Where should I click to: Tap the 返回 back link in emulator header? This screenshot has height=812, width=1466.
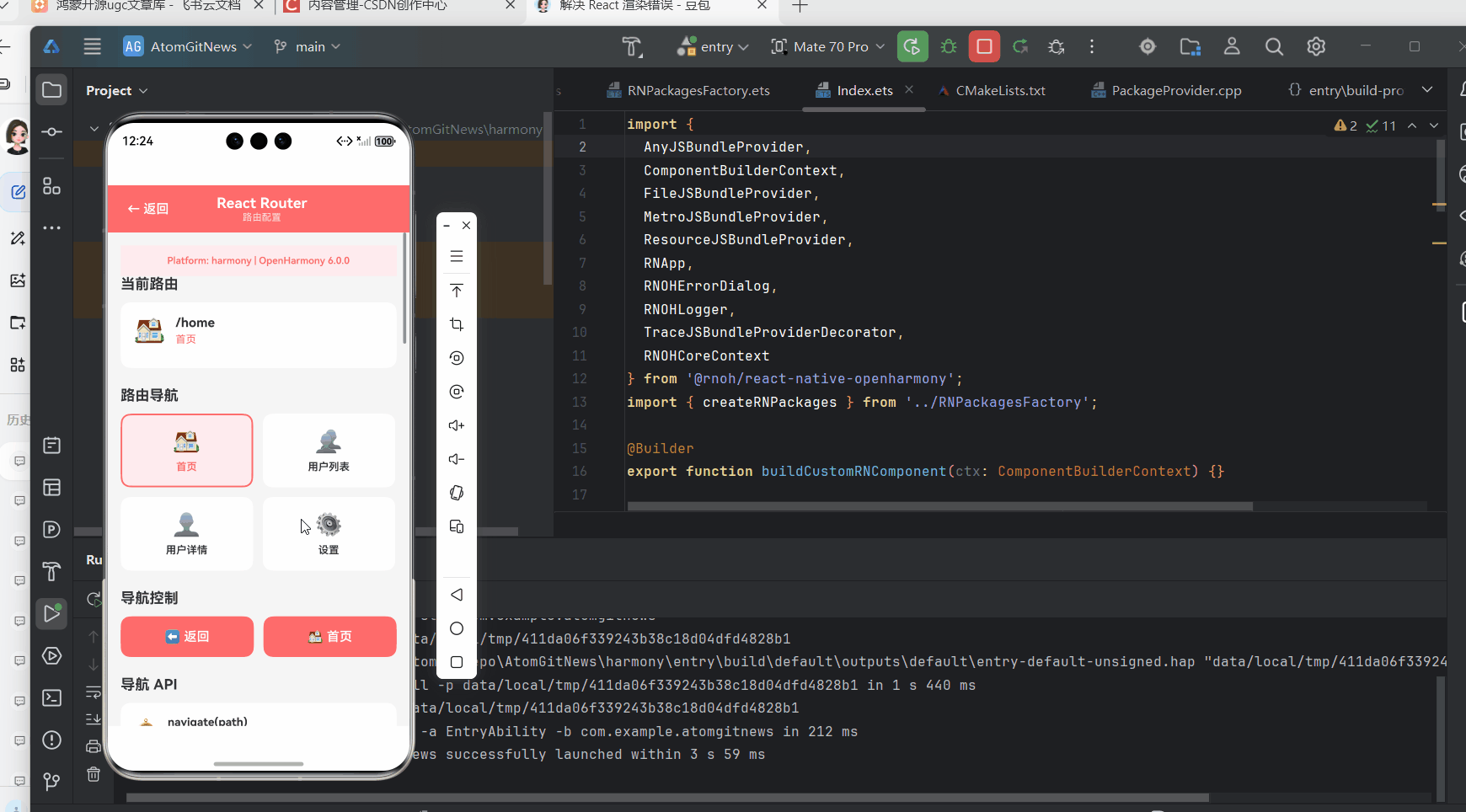click(x=148, y=209)
